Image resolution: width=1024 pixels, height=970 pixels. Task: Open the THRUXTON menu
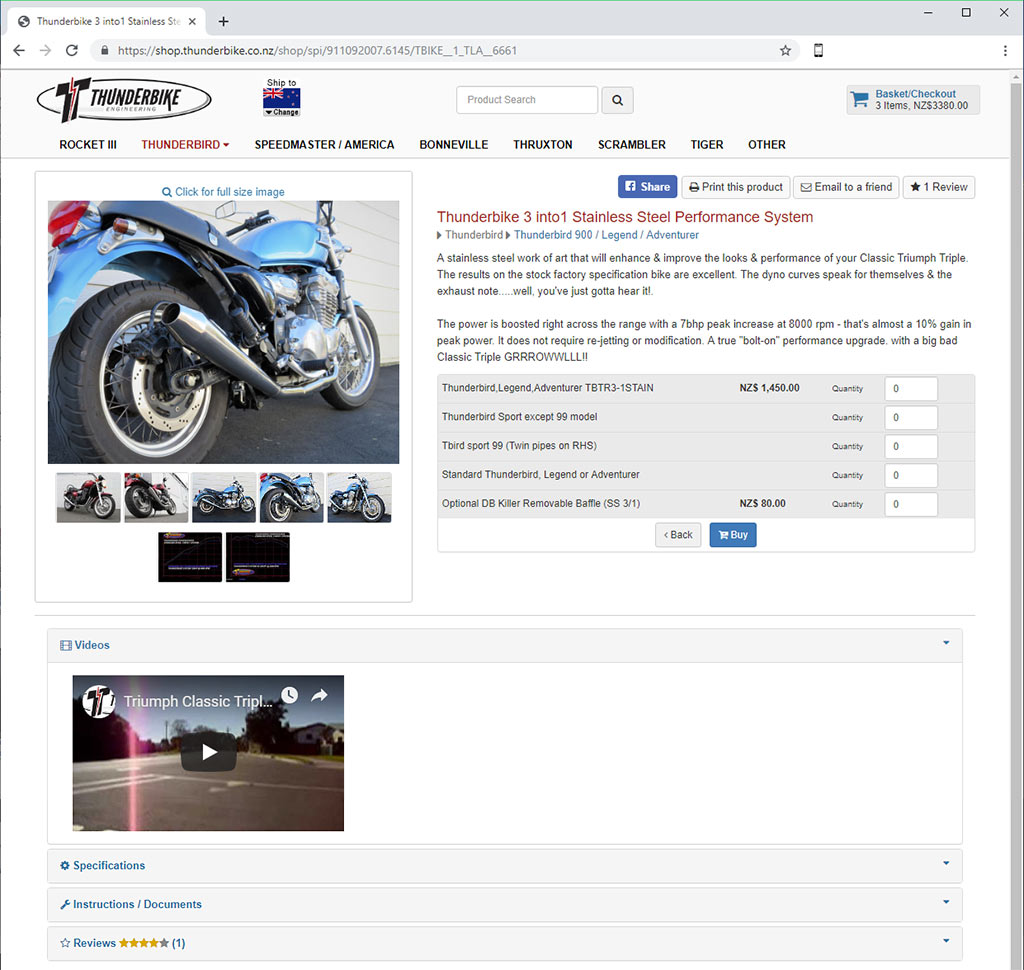click(542, 144)
